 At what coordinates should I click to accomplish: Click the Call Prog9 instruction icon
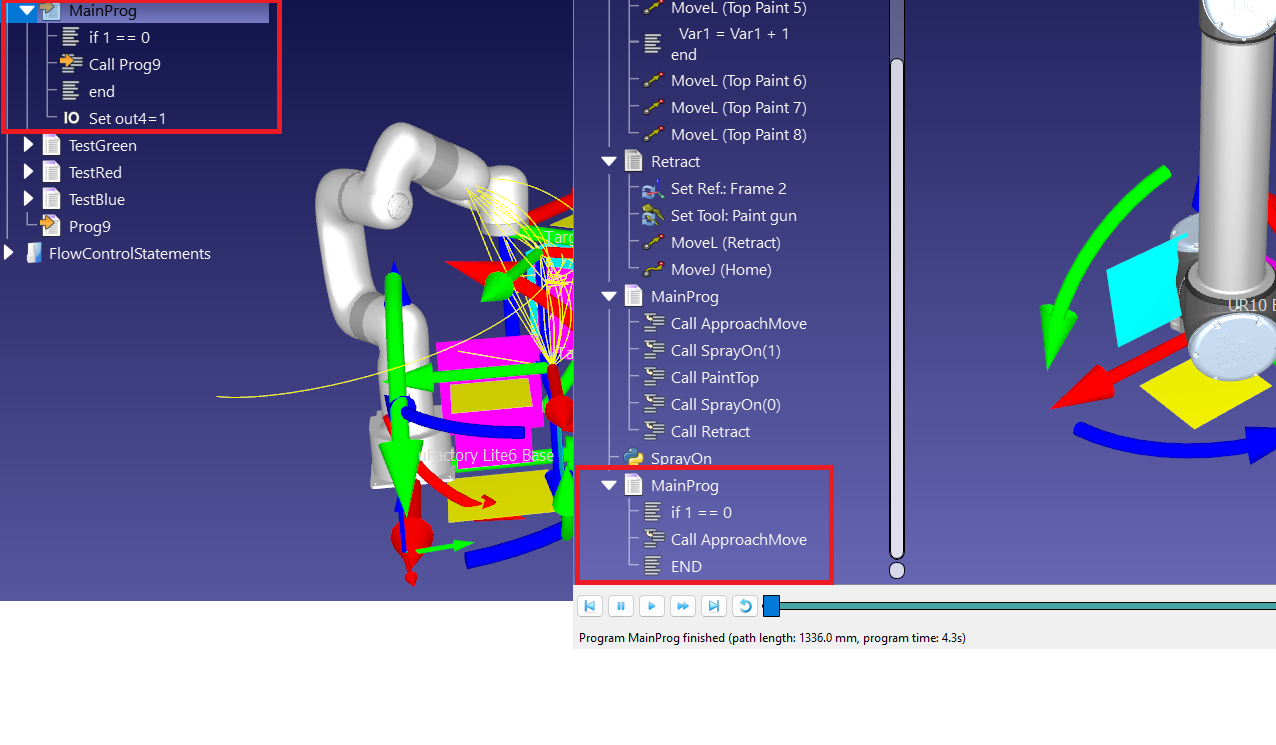71,64
